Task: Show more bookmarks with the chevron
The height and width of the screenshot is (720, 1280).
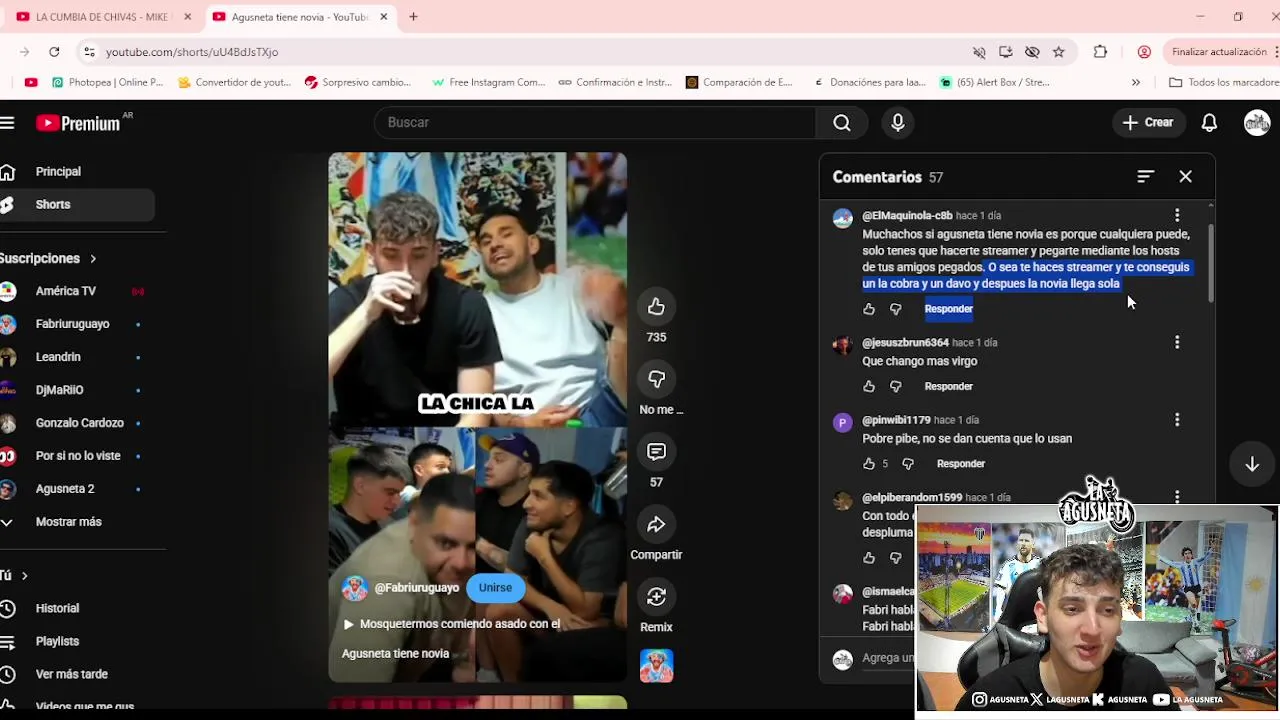Action: click(1136, 82)
